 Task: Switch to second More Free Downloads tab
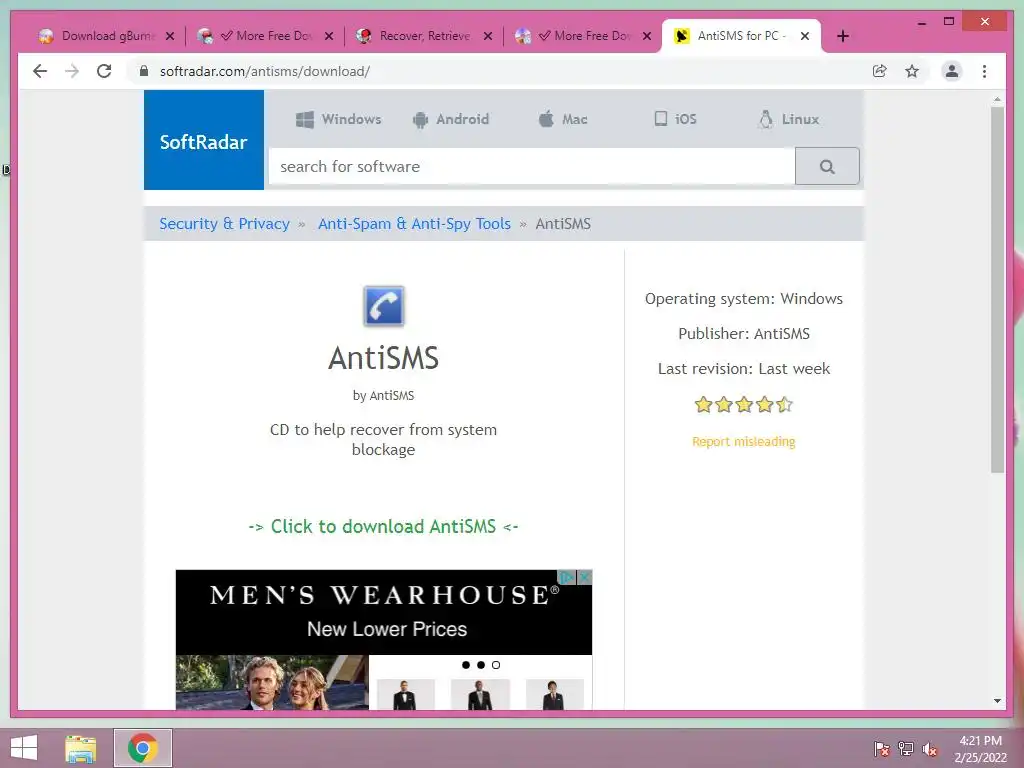(583, 36)
